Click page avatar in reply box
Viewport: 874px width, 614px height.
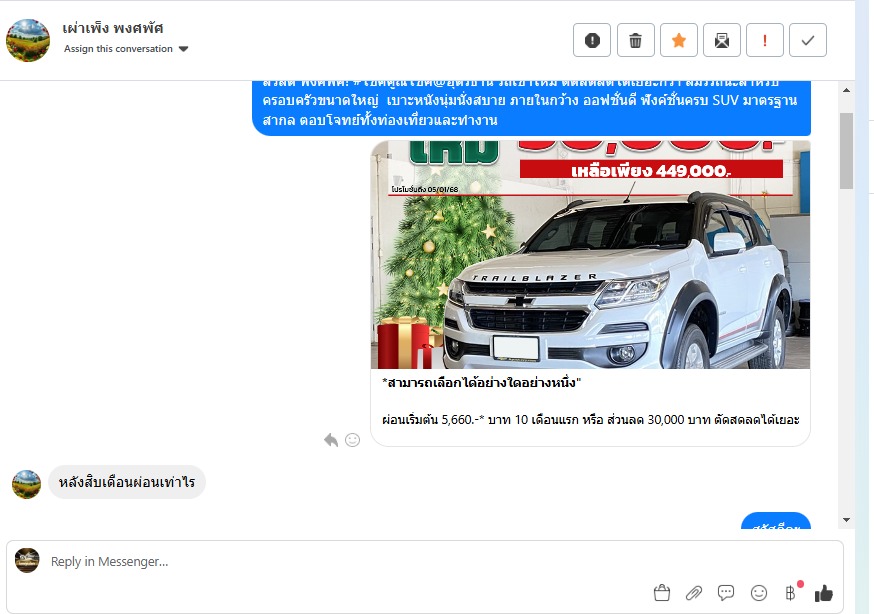pos(27,561)
